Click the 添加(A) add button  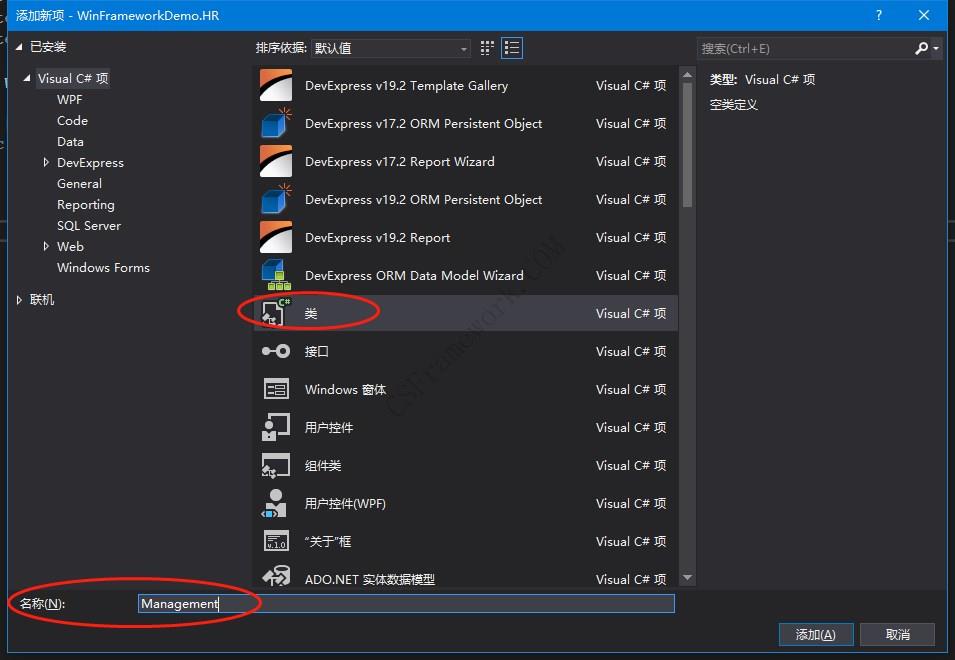[815, 635]
